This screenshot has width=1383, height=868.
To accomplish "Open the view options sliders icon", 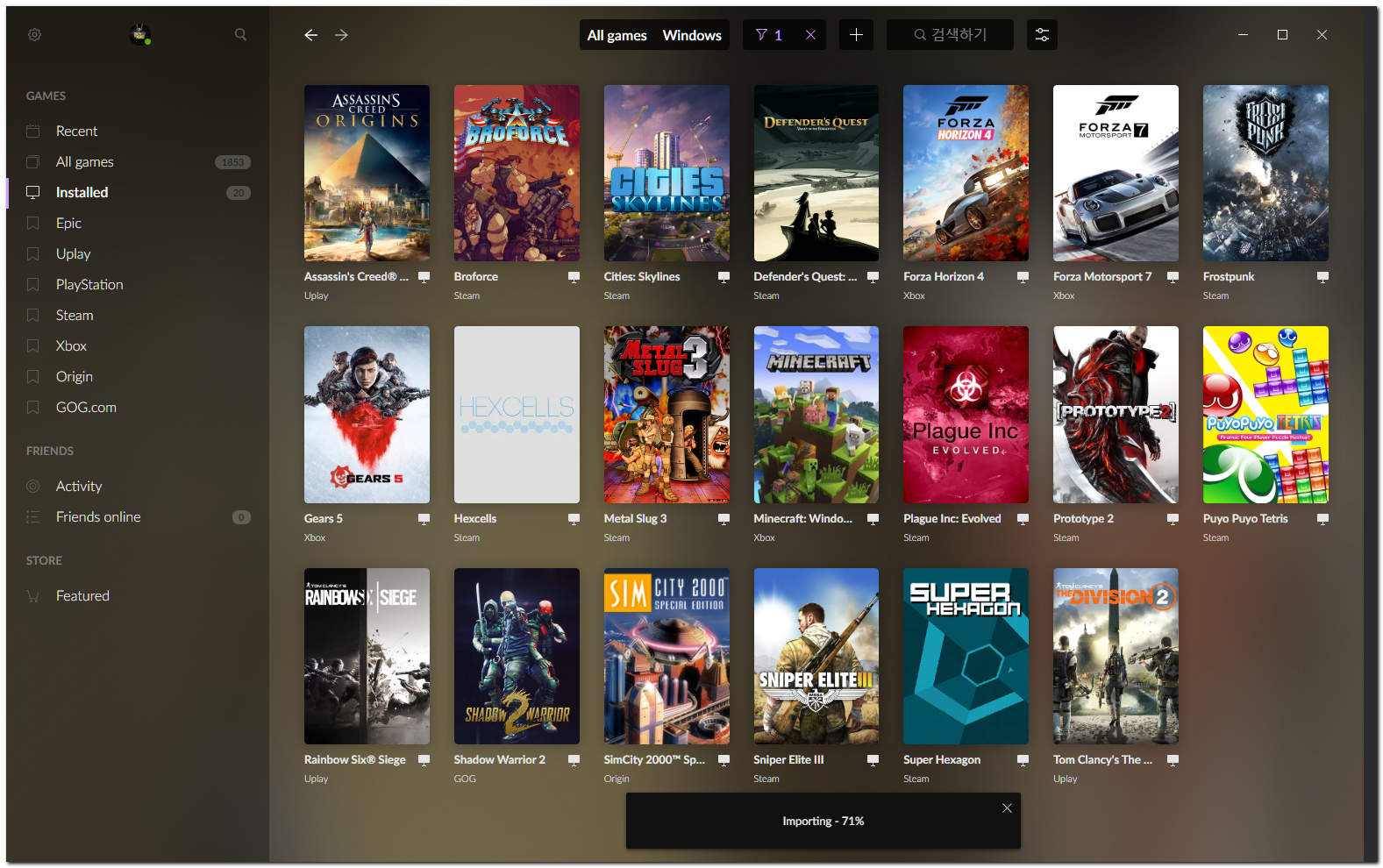I will (x=1042, y=35).
